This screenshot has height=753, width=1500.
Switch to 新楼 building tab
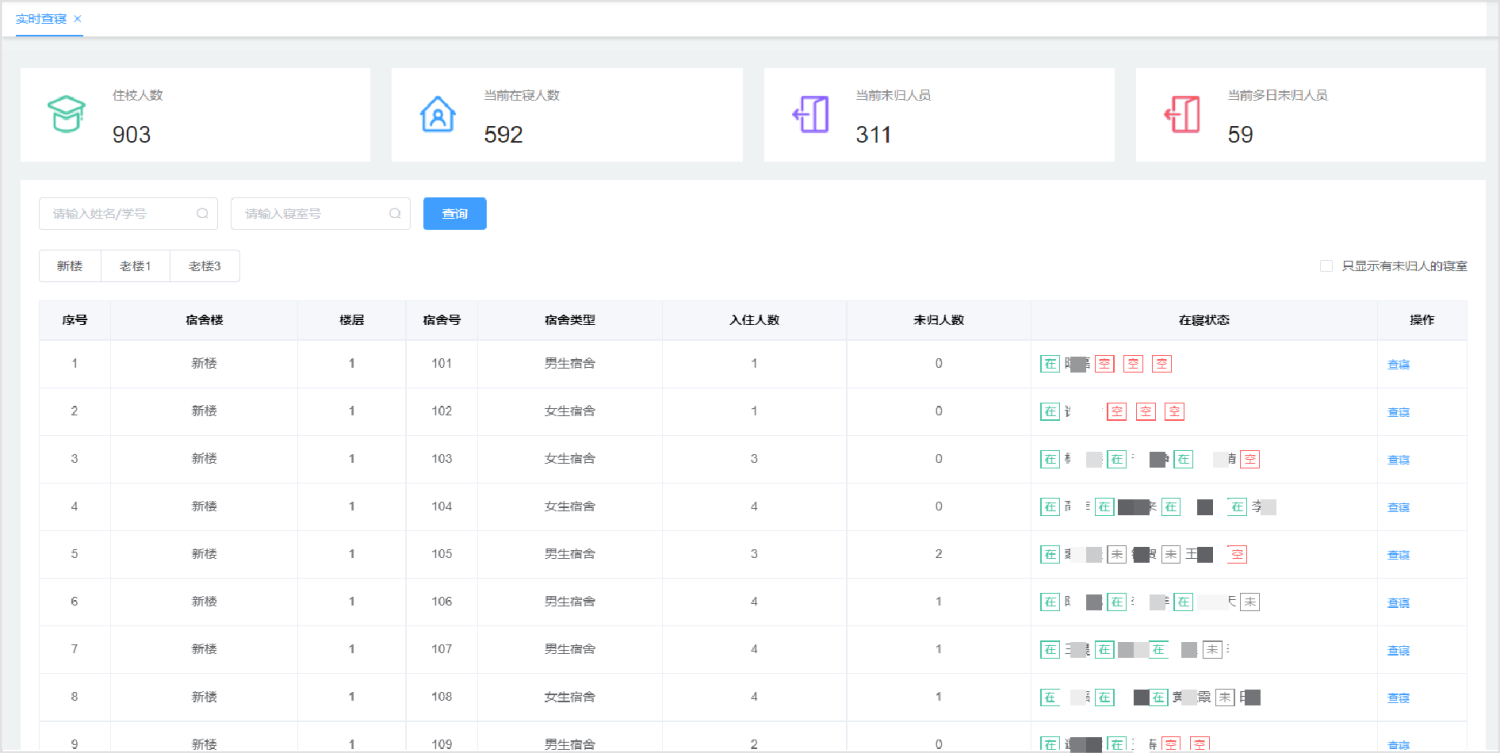pyautogui.click(x=70, y=266)
